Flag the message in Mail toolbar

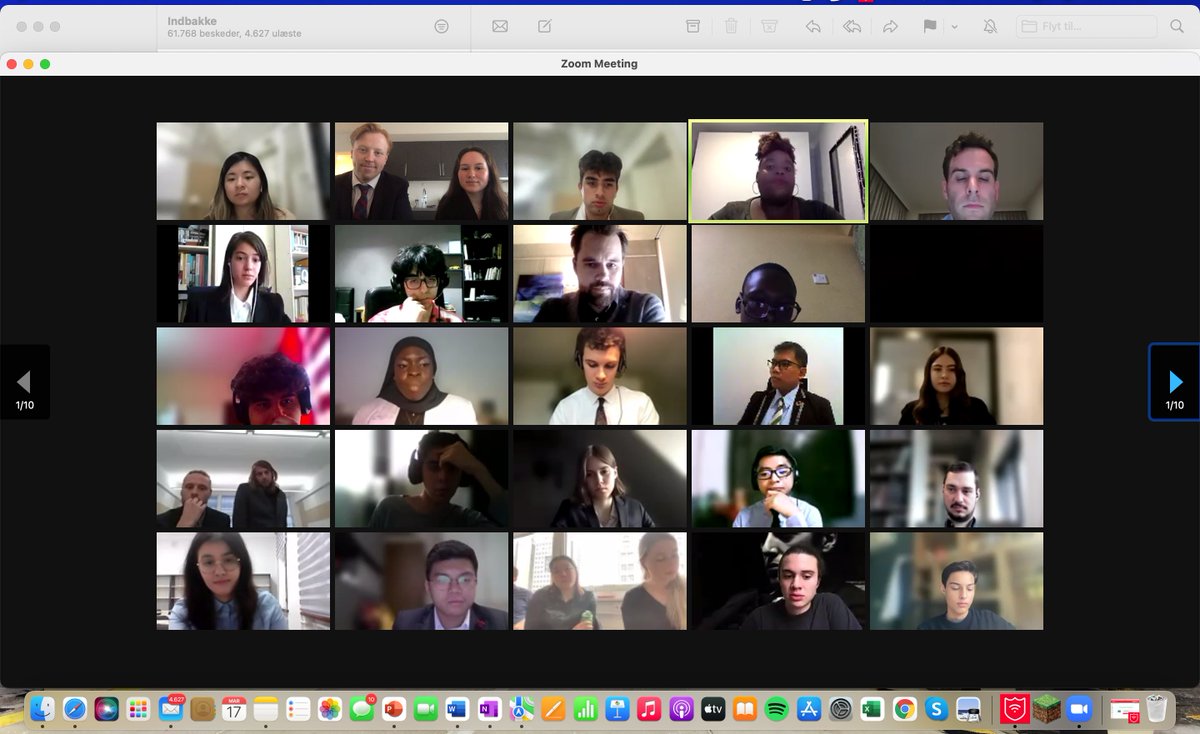pyautogui.click(x=930, y=26)
